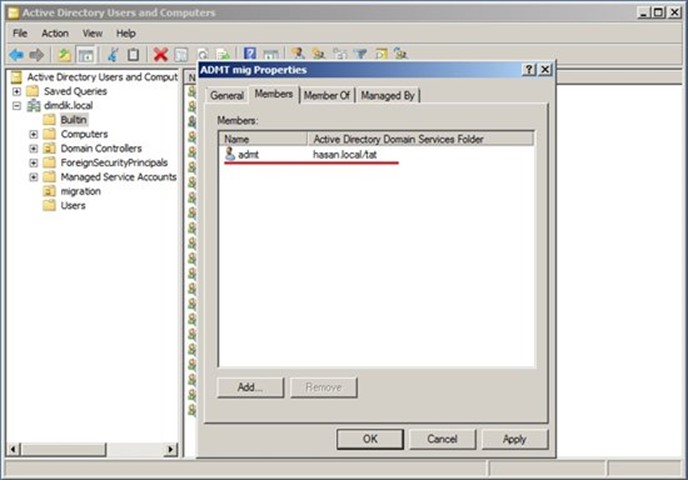Select the Managed Service Accounts tree item

(x=118, y=177)
